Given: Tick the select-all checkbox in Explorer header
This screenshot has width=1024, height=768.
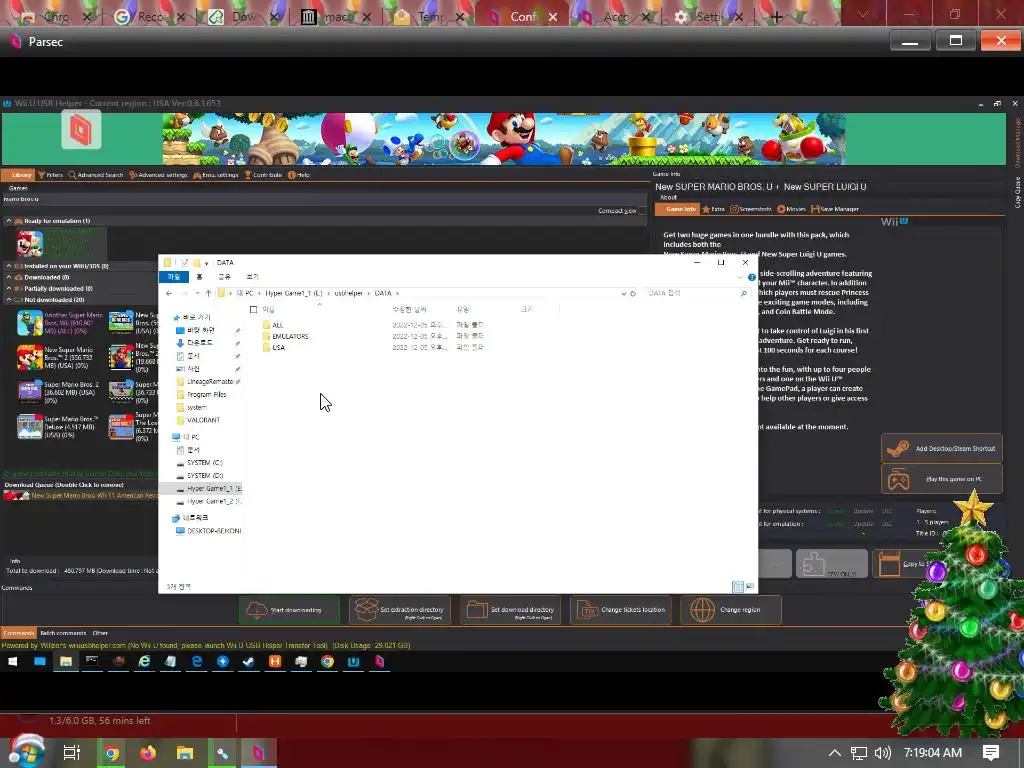Looking at the screenshot, I should point(253,310).
